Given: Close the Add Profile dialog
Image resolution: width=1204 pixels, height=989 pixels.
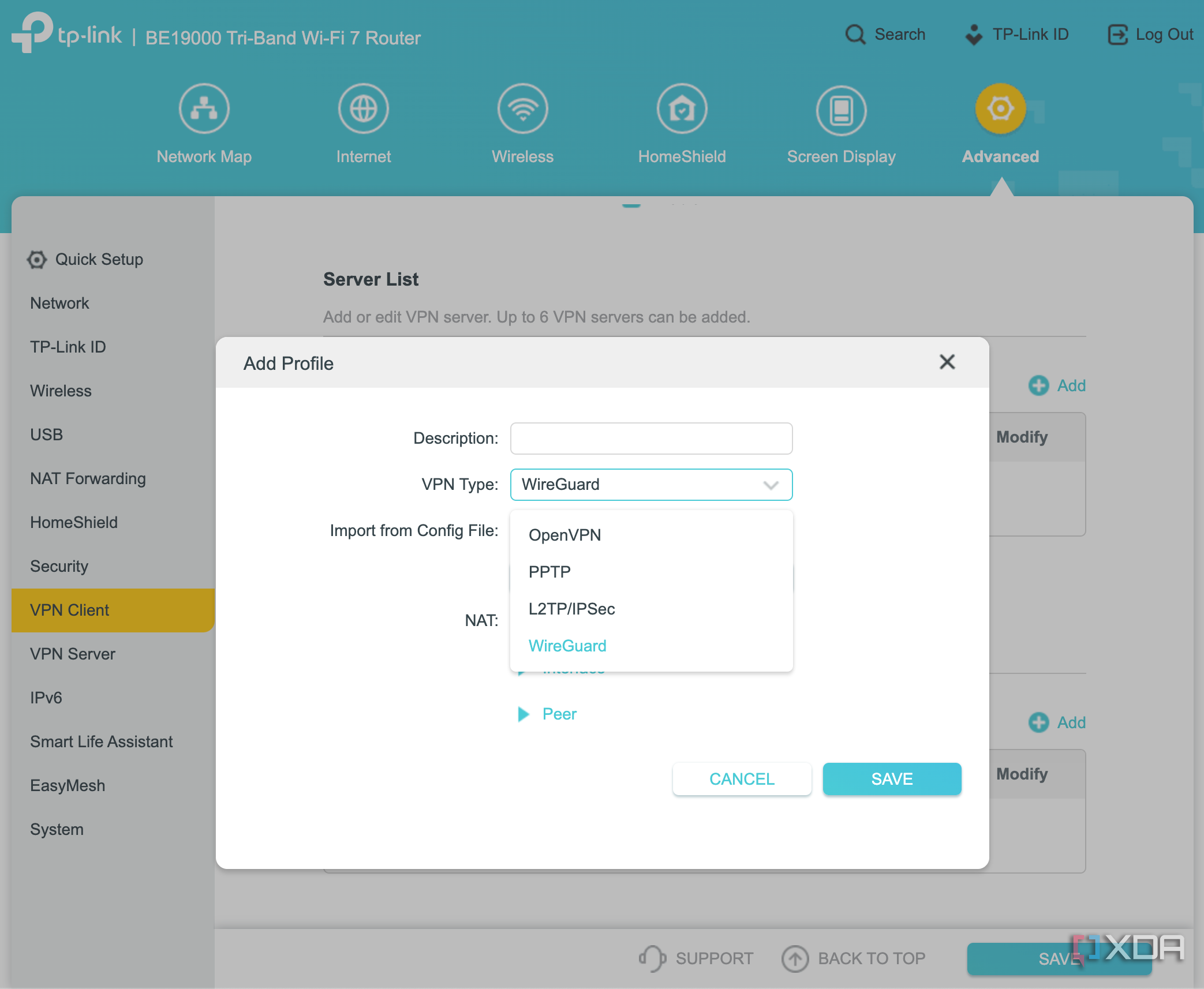Looking at the screenshot, I should click(x=947, y=362).
